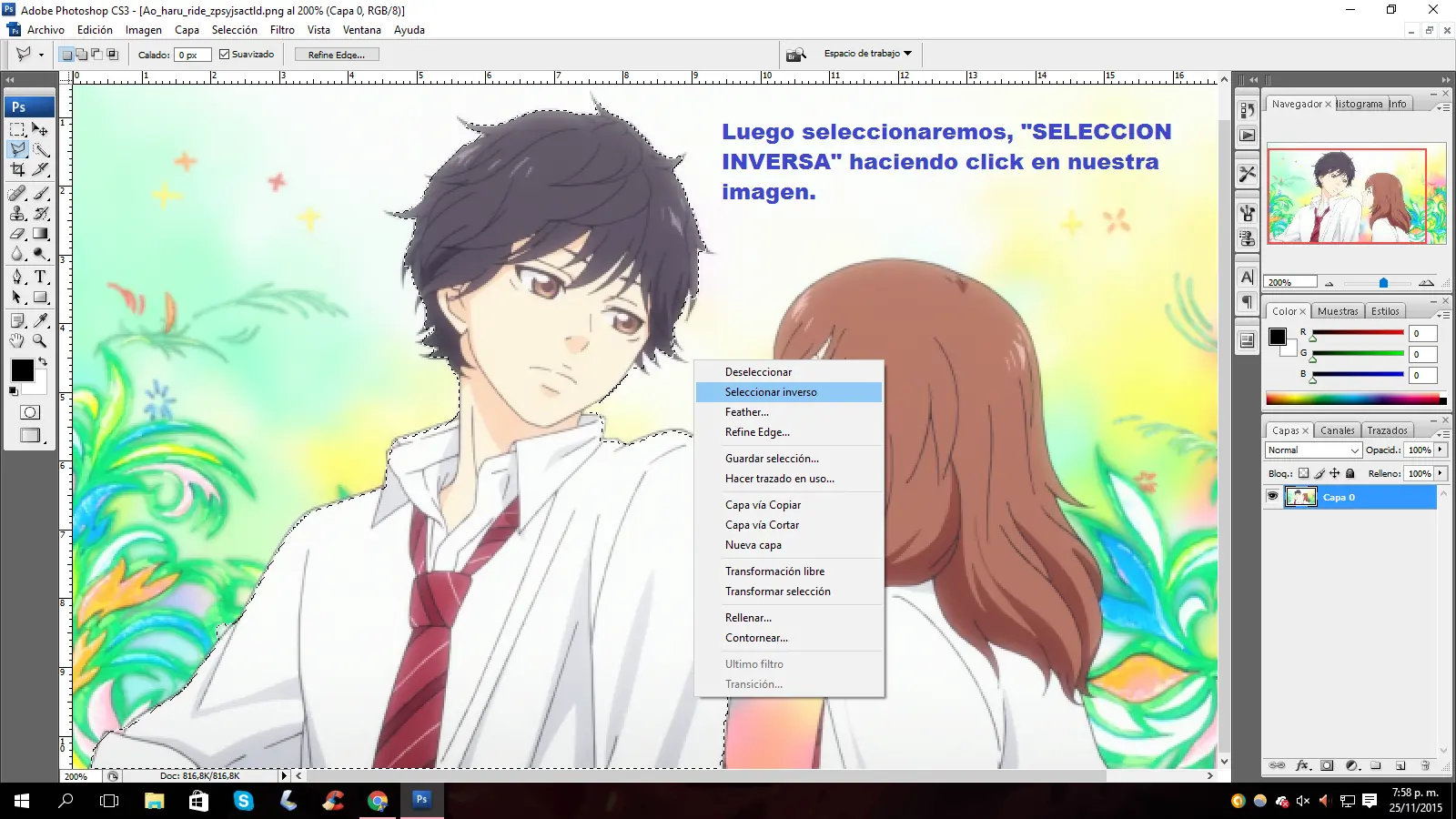Select the Dodge tool
This screenshot has height=819, width=1456.
pos(40,253)
